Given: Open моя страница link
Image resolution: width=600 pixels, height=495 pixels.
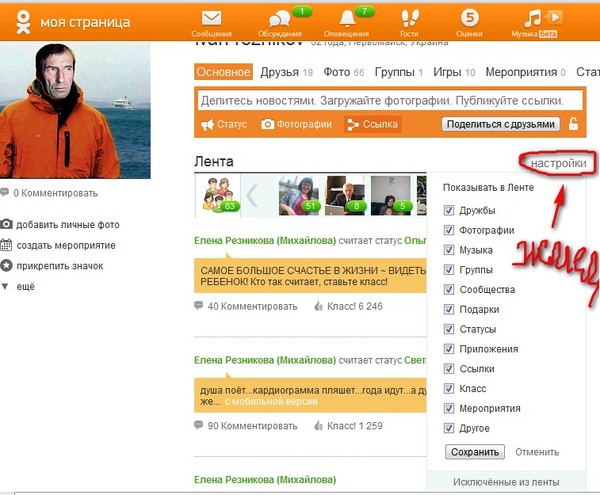Looking at the screenshot, I should 85,22.
